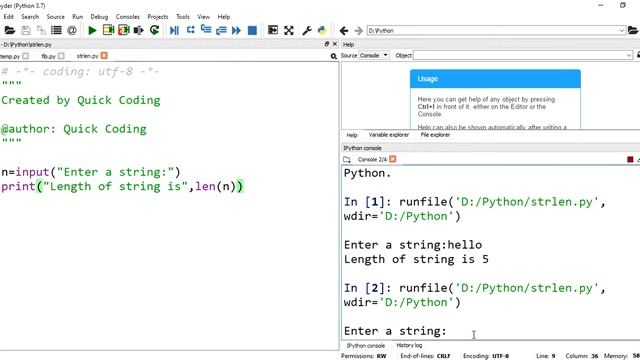This screenshot has height=360, width=640.
Task: Click the Maximize current pane icon
Action: (x=273, y=30)
